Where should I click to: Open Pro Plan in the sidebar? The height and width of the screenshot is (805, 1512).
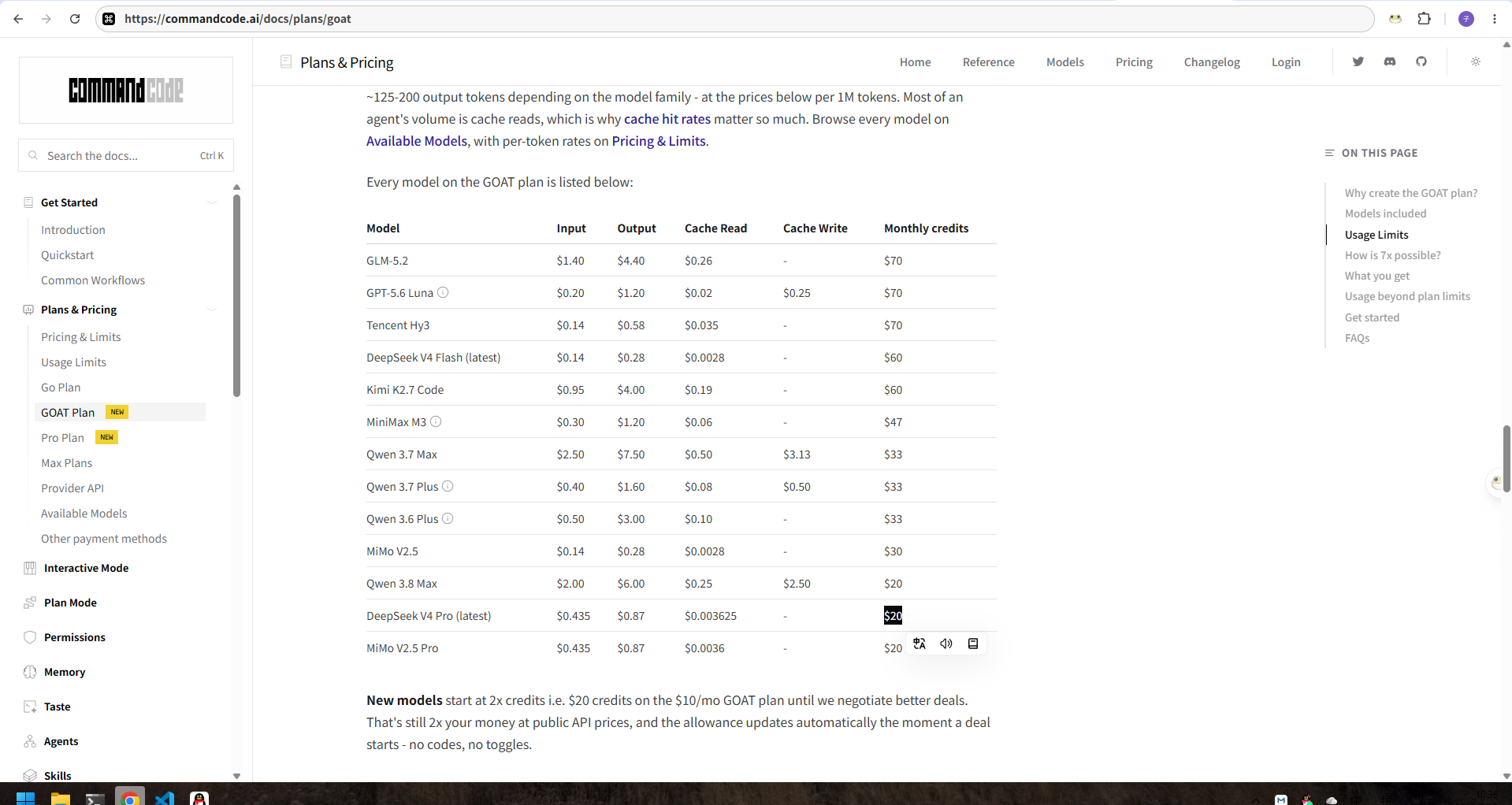pyautogui.click(x=63, y=438)
